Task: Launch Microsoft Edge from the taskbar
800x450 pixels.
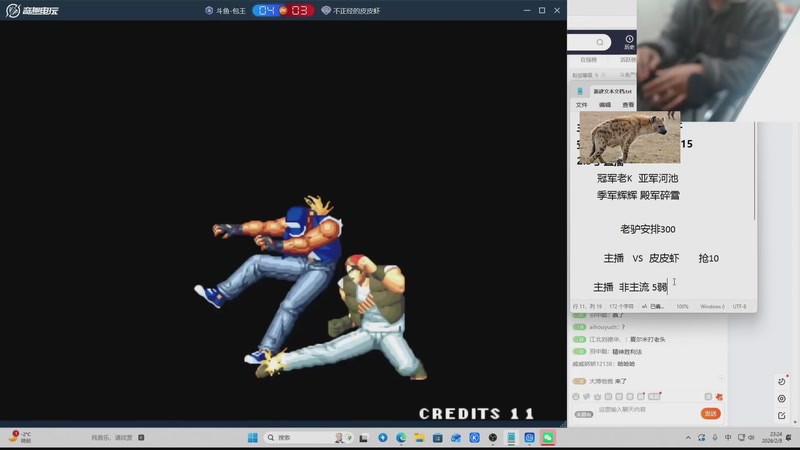Action: (401, 438)
